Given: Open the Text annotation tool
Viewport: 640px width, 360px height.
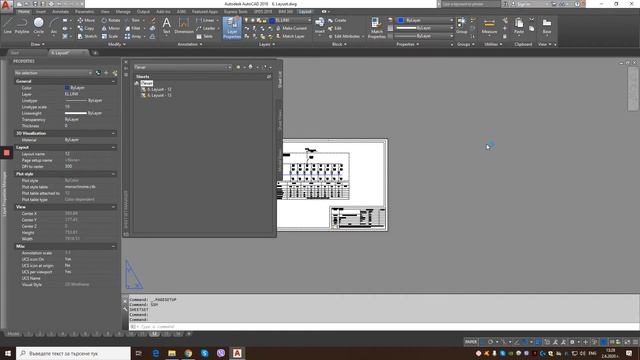Looking at the screenshot, I should 167,25.
